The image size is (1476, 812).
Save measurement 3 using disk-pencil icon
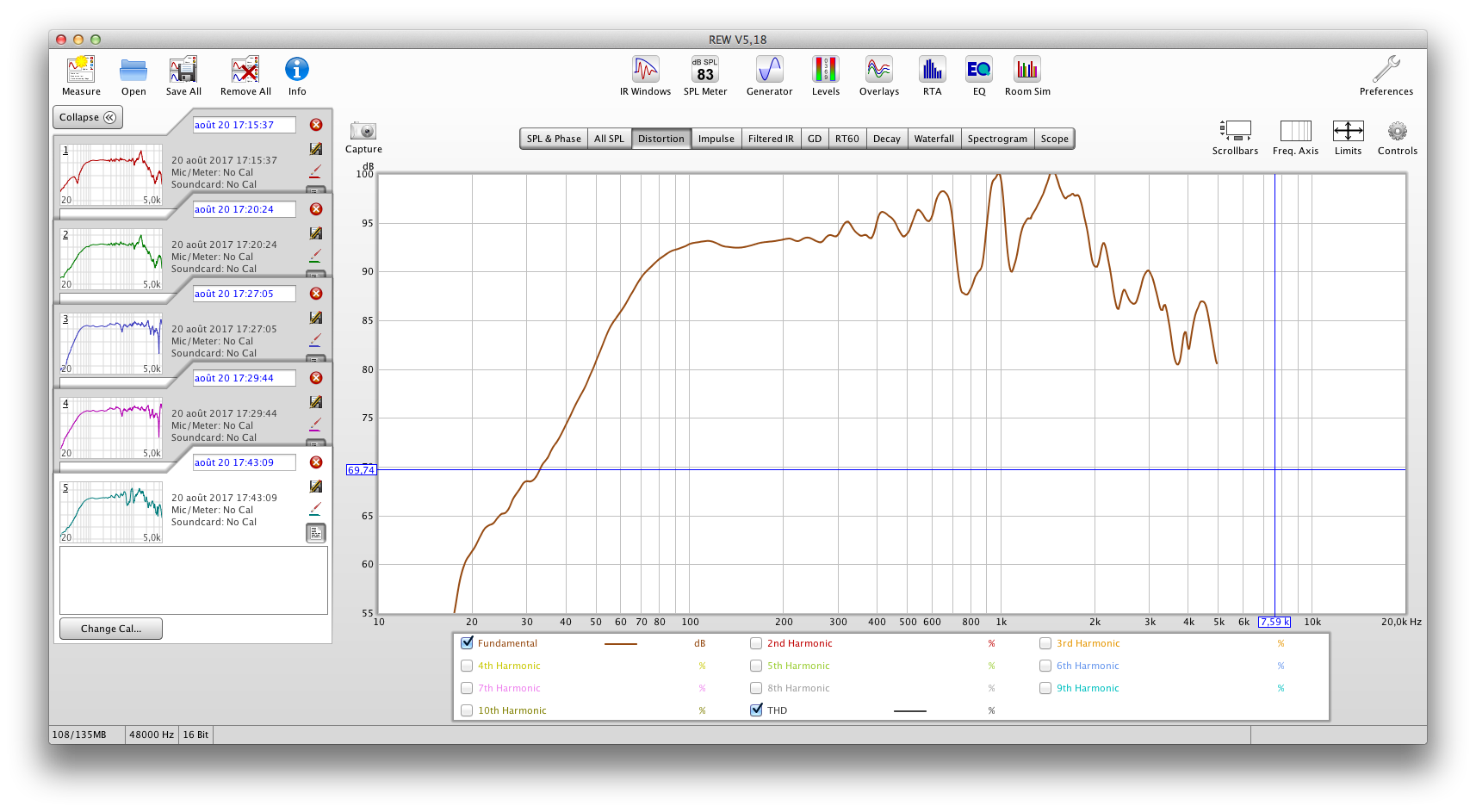pos(316,318)
